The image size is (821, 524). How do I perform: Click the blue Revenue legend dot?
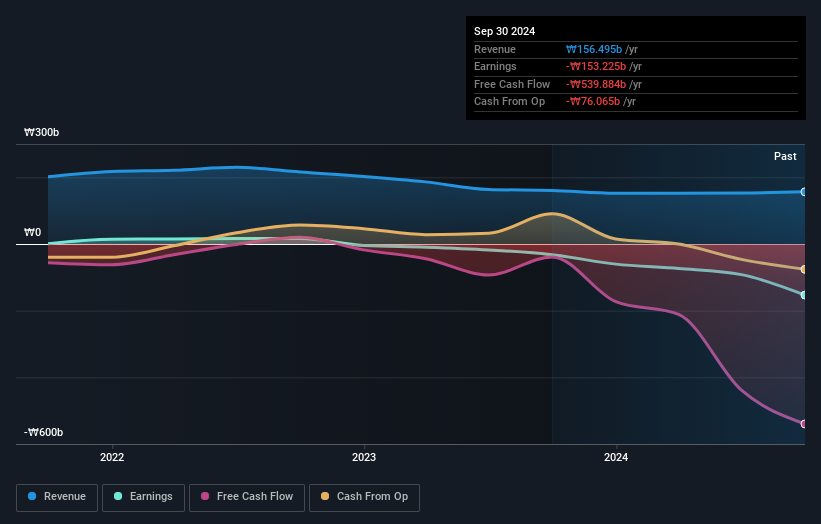point(32,496)
